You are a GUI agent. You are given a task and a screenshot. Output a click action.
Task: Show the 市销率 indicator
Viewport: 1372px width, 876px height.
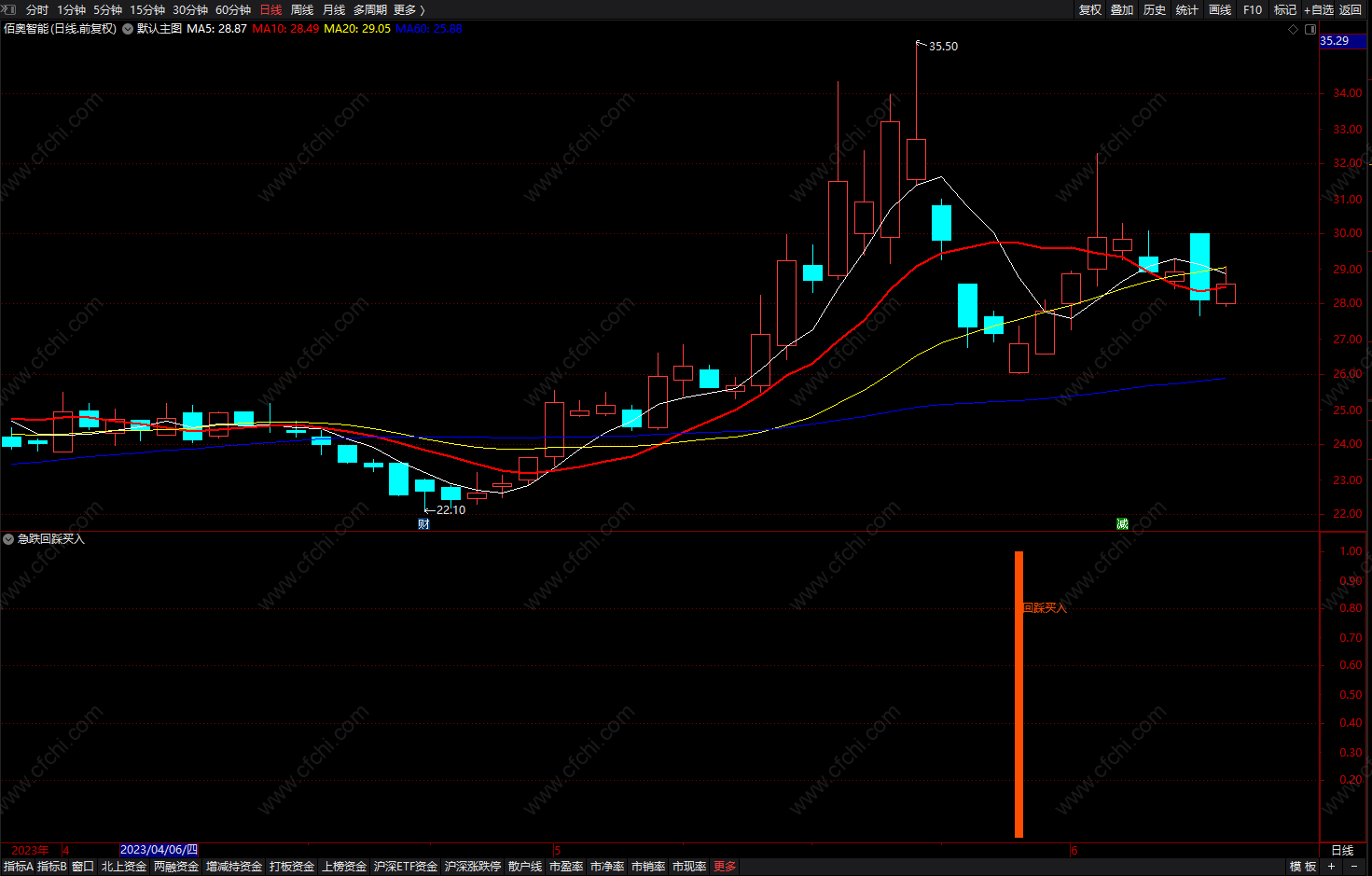tap(648, 867)
